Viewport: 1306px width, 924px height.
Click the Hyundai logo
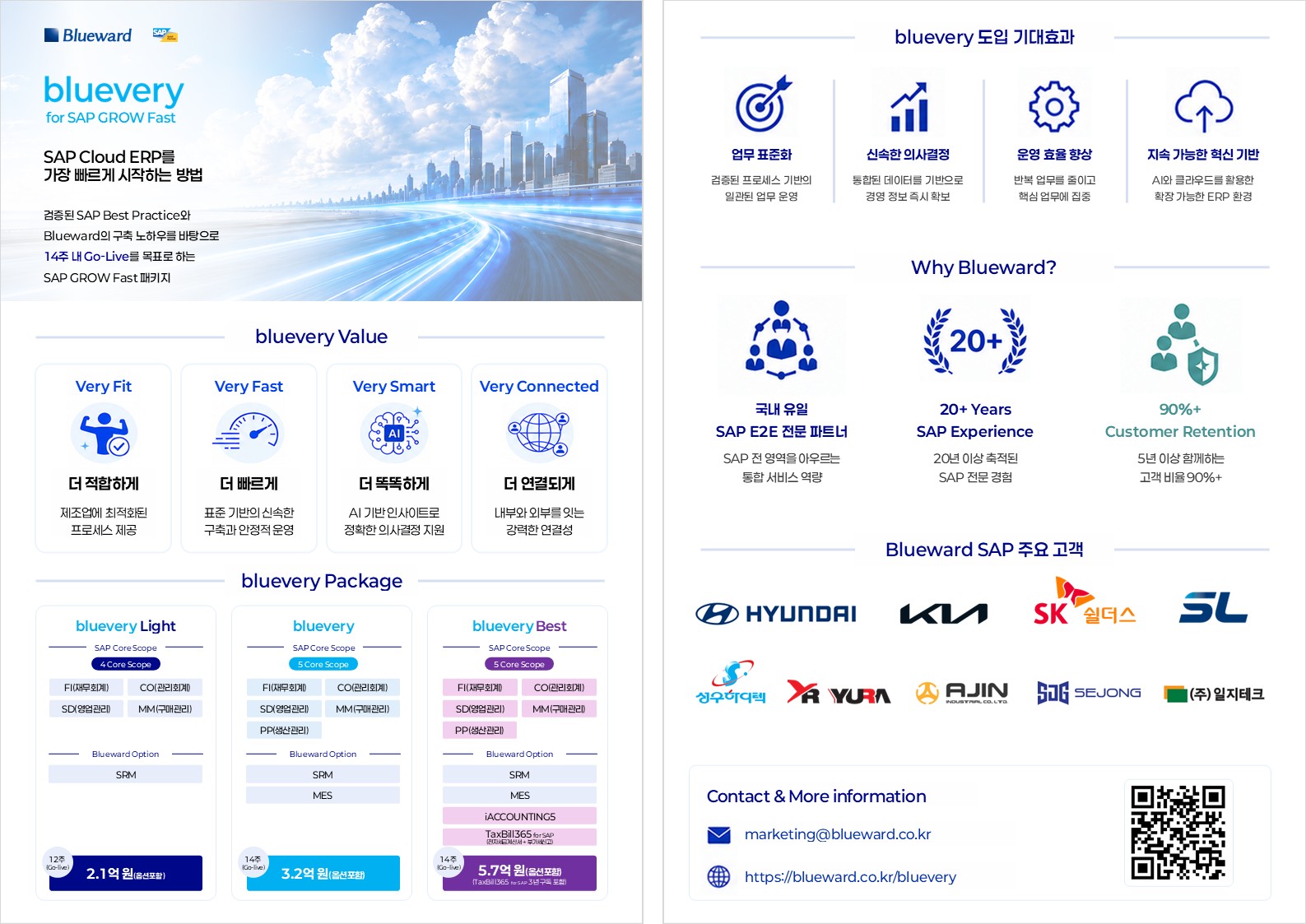pos(776,613)
